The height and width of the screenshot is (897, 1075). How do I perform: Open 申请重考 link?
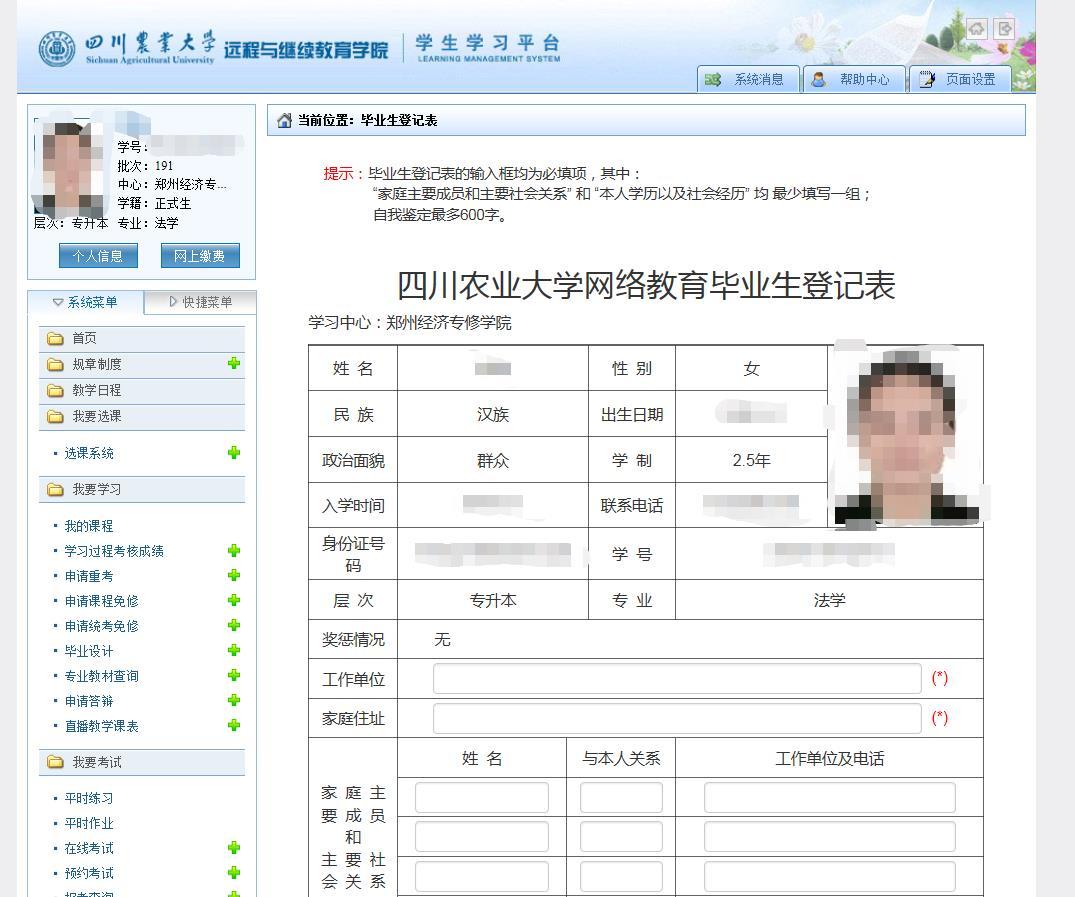click(89, 576)
